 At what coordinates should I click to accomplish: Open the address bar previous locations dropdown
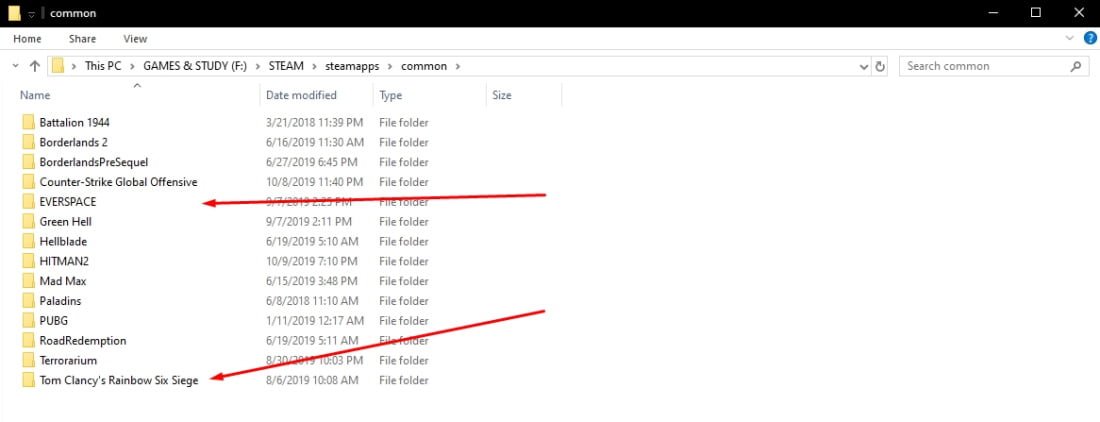pos(864,66)
